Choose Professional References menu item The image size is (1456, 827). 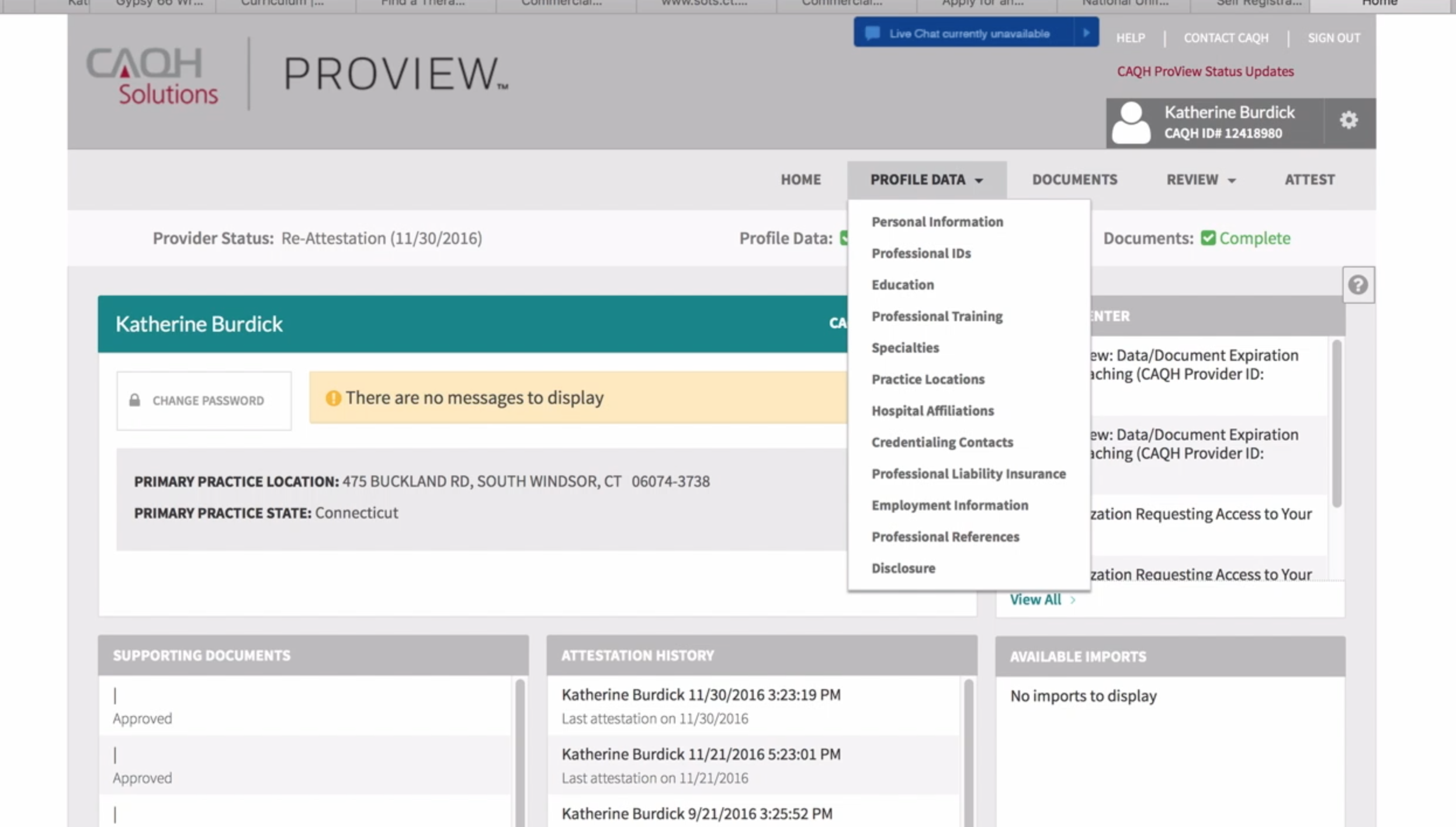click(x=945, y=537)
